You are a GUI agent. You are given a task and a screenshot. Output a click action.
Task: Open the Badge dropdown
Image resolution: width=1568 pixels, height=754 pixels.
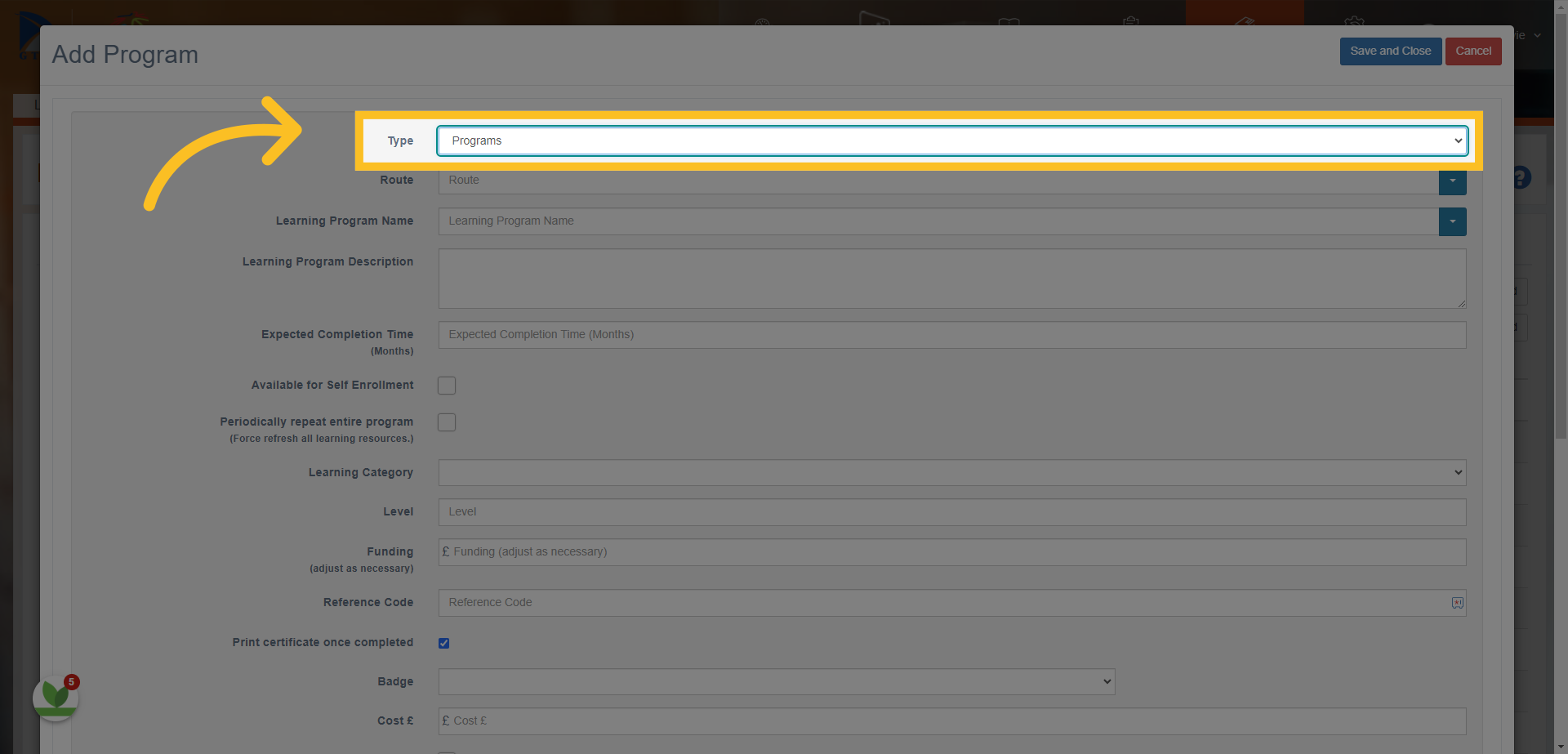pyautogui.click(x=777, y=681)
